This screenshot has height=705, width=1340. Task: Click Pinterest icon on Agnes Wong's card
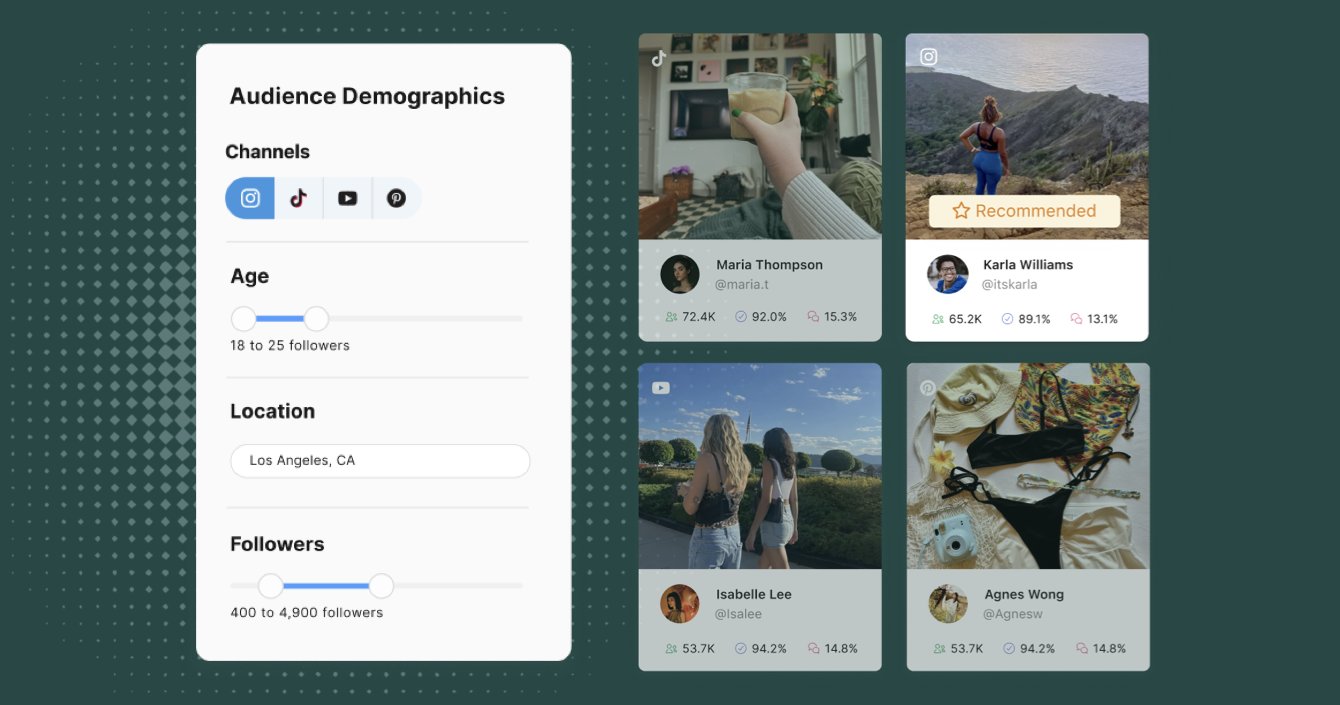coord(928,388)
